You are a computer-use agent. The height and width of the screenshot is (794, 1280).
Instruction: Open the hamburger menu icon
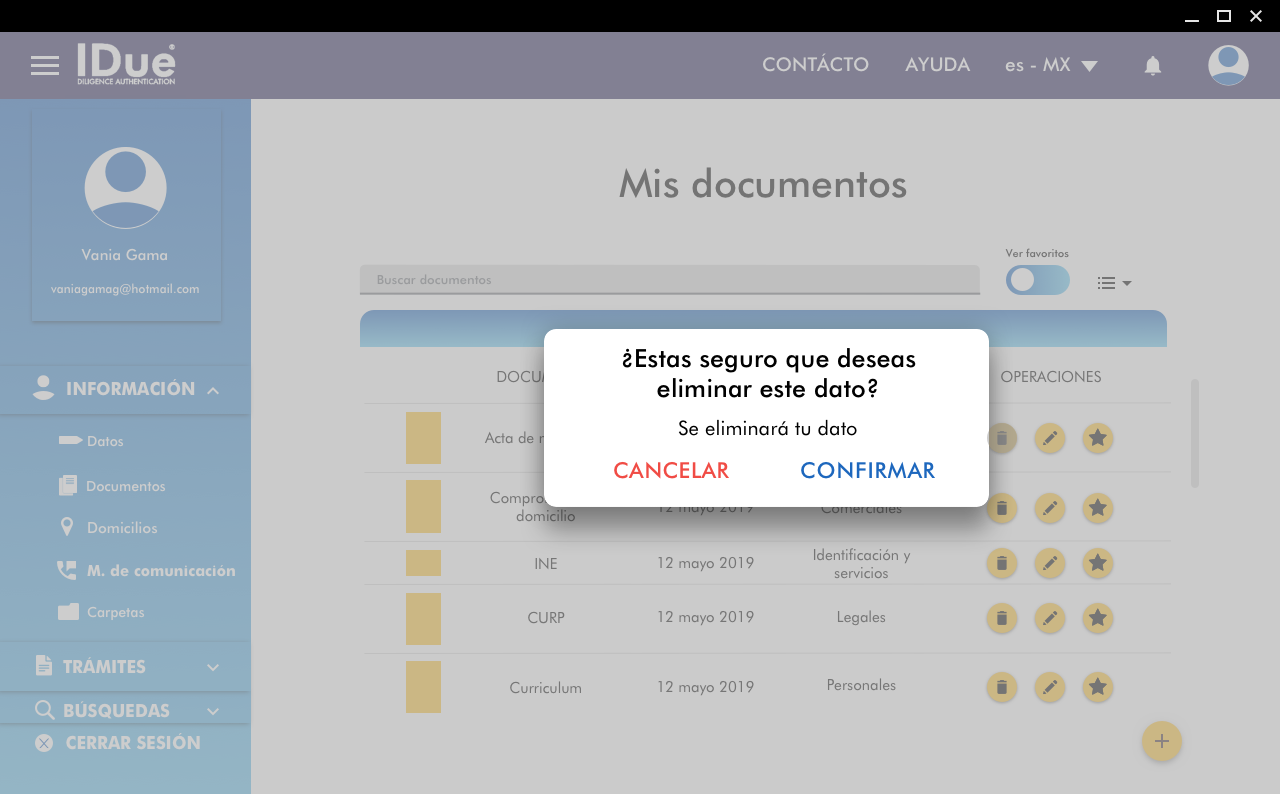pos(45,66)
